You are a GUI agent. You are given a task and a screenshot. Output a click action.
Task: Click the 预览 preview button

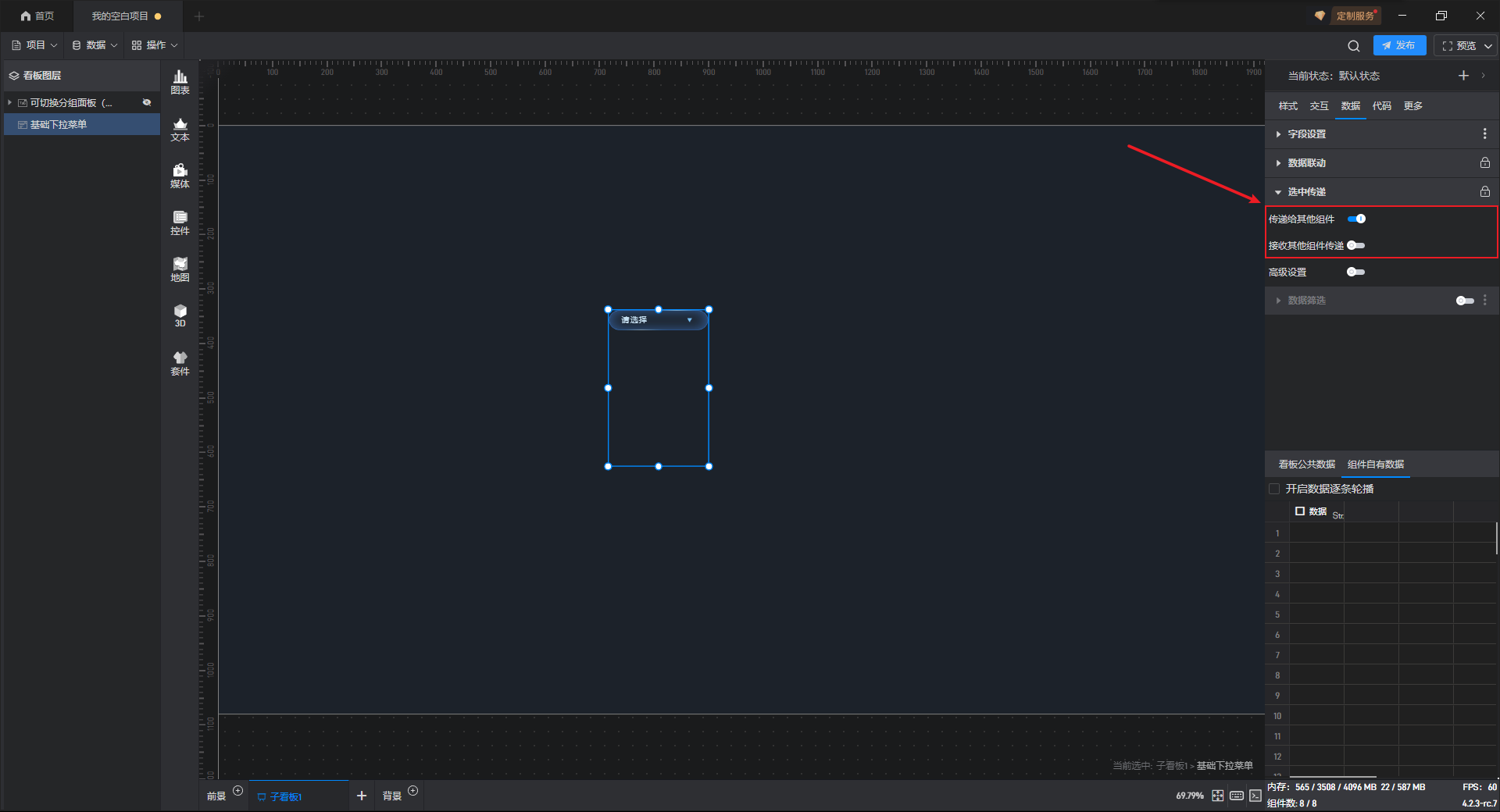(x=1459, y=46)
